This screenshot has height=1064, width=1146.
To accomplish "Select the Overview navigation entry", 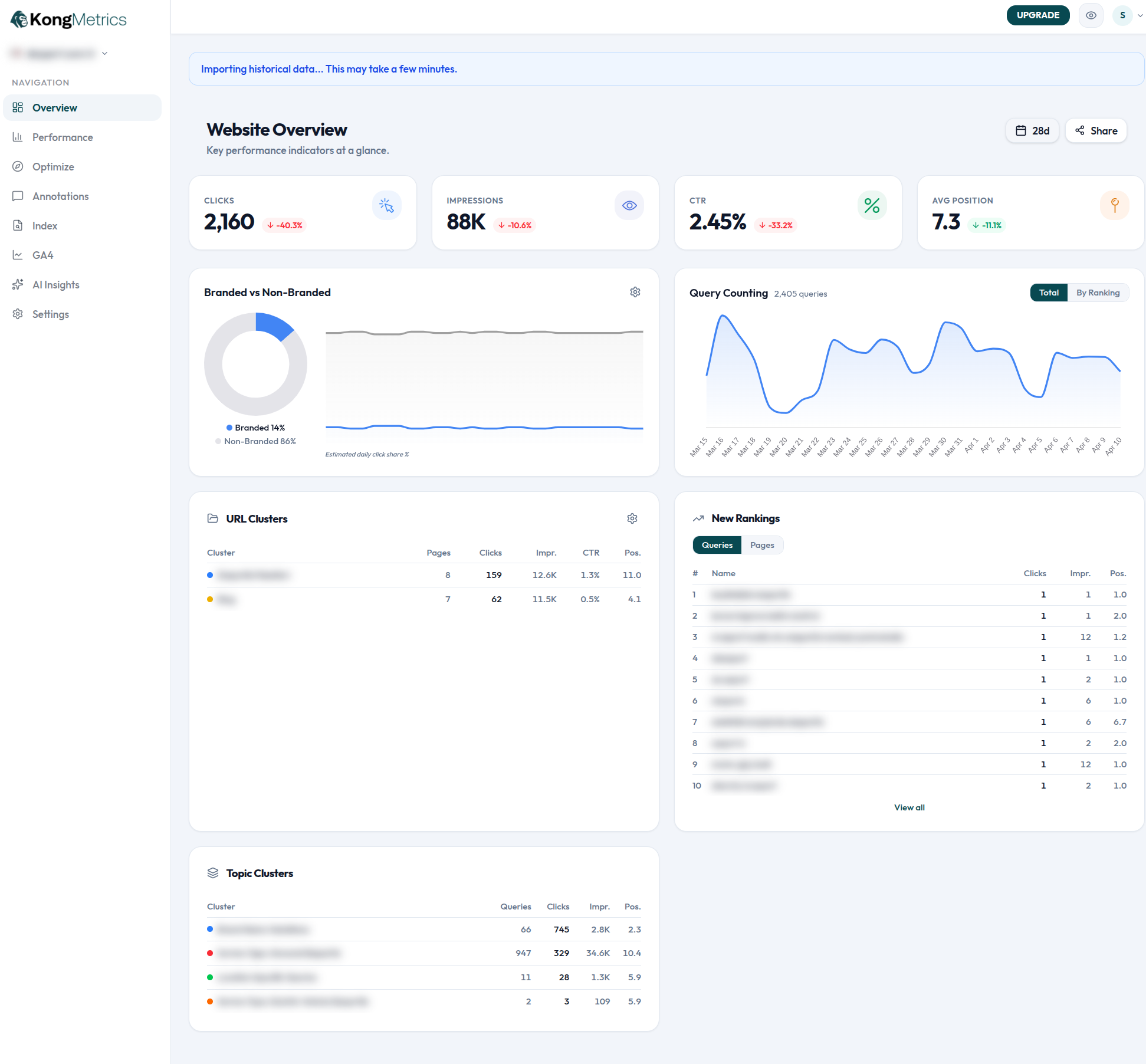I will click(54, 107).
